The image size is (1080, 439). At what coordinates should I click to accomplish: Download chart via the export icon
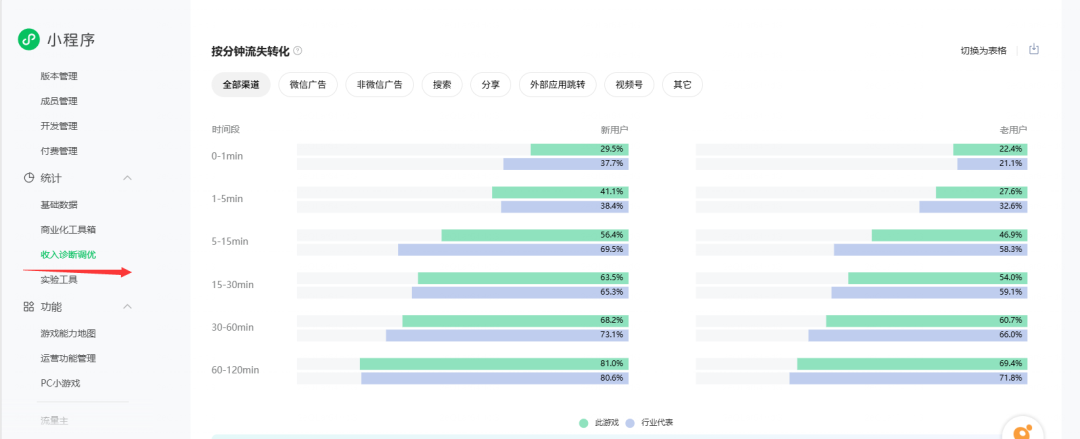coord(1033,50)
